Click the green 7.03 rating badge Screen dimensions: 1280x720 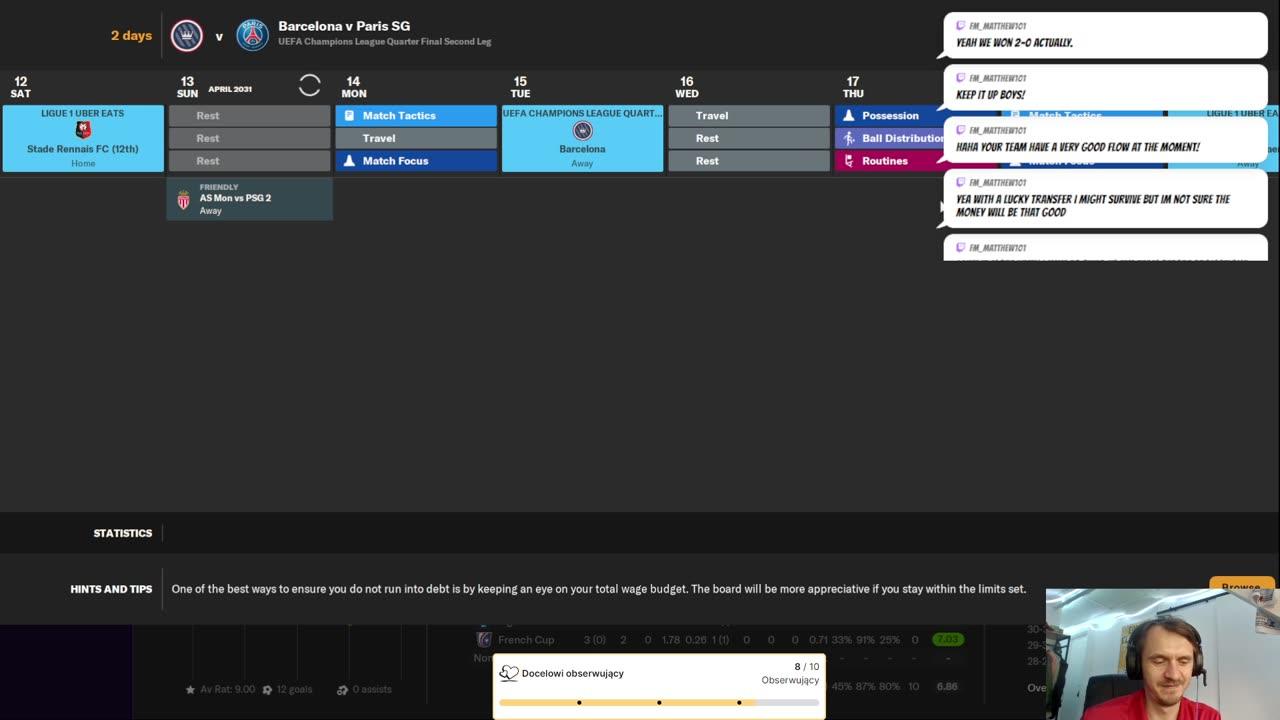point(947,640)
